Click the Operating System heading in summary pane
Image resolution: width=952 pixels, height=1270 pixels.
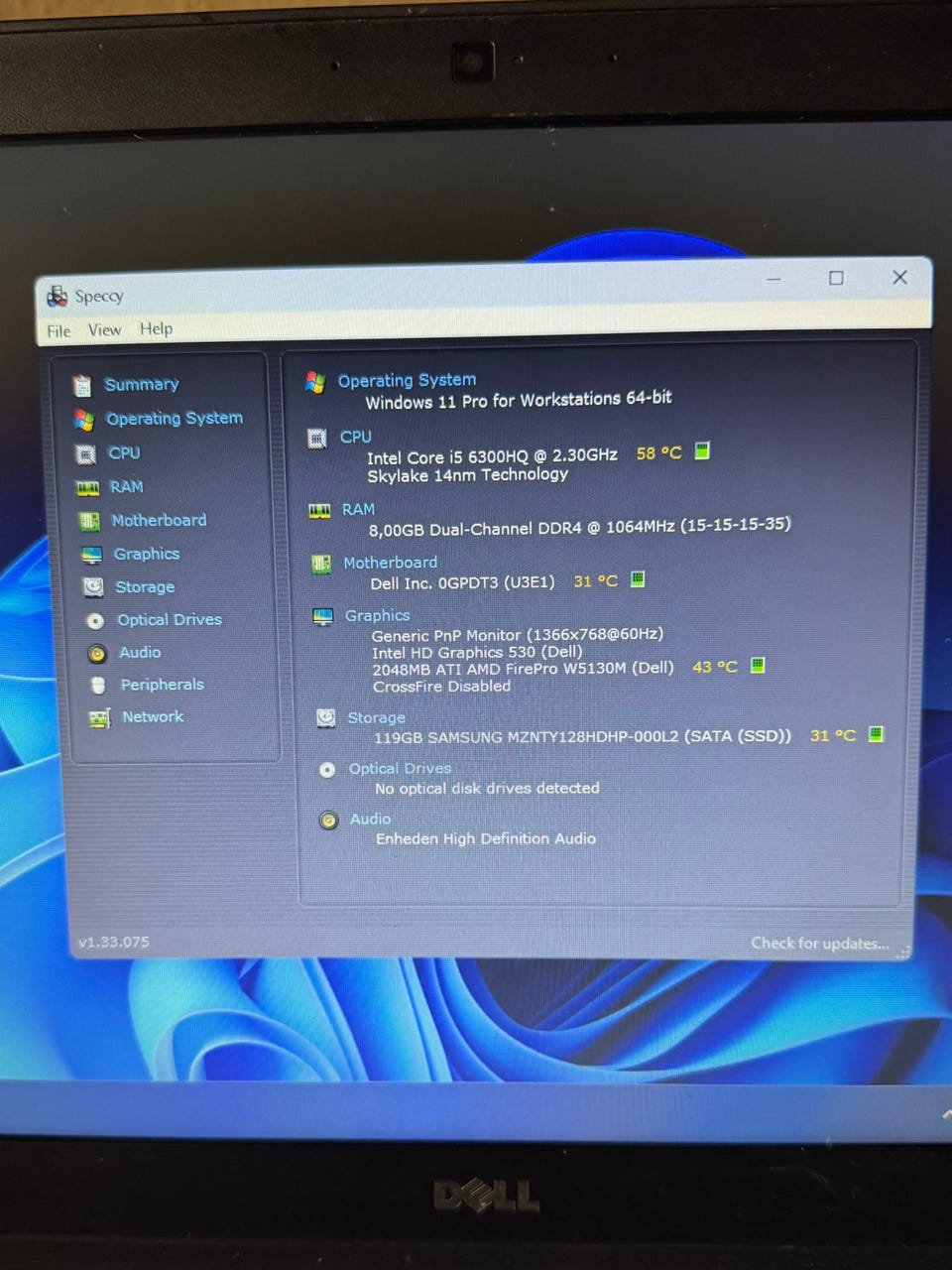(x=407, y=380)
